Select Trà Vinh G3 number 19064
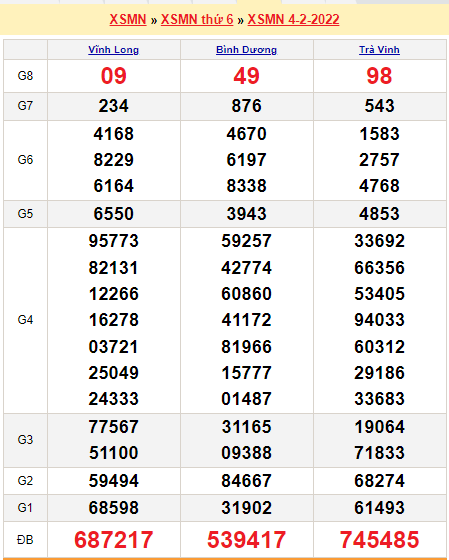 point(379,427)
